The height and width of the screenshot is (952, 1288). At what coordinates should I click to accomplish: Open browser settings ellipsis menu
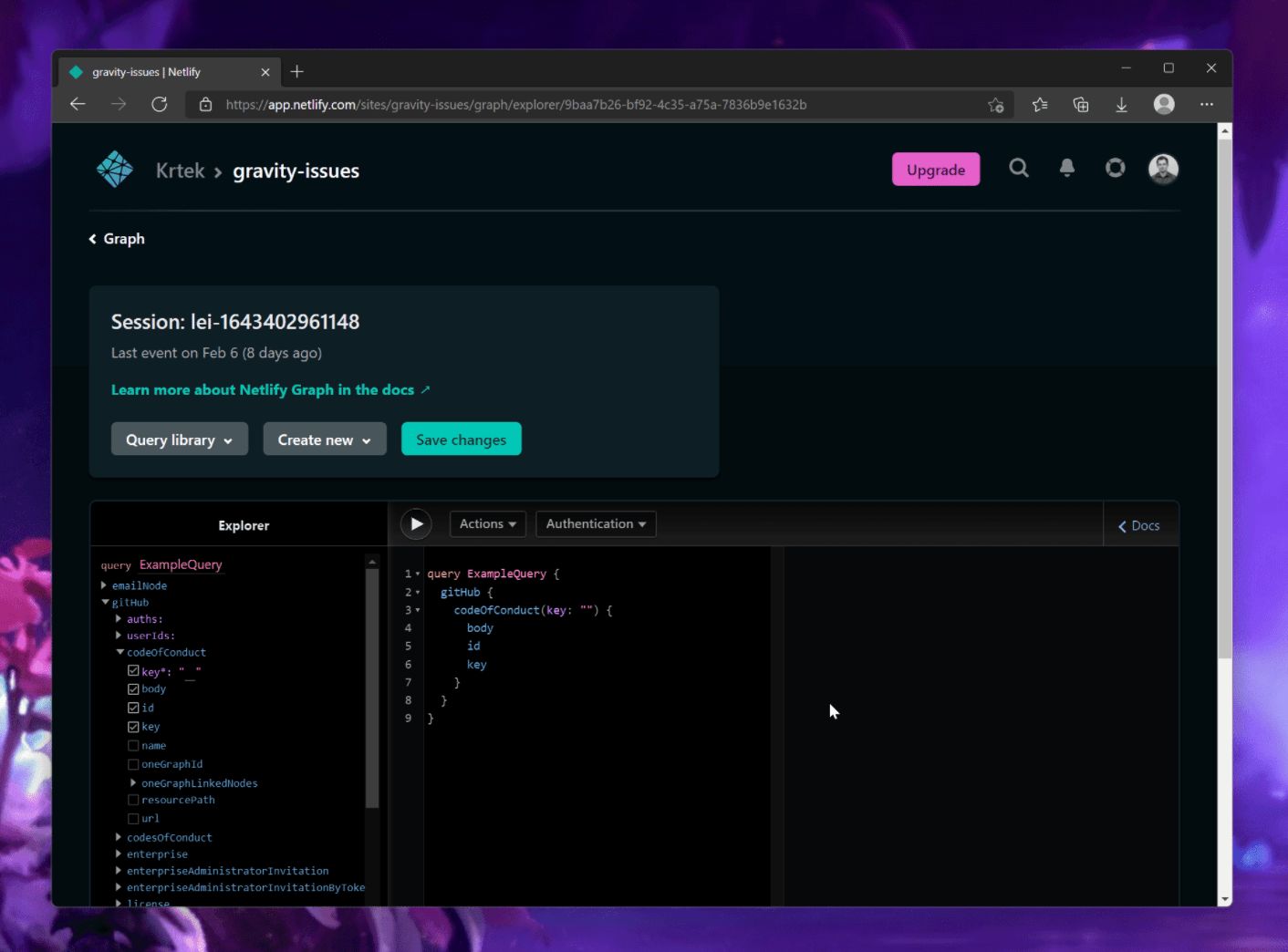[1207, 104]
